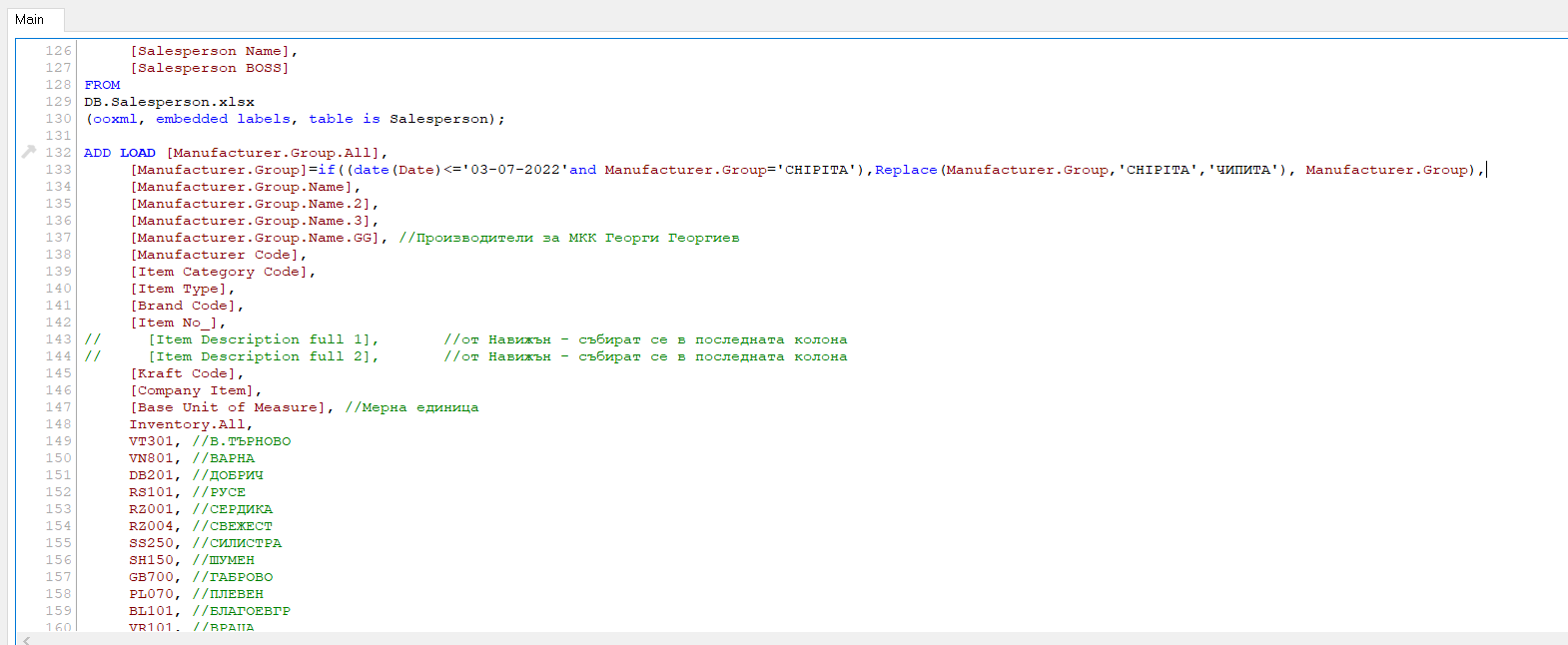Click [Kraft Code] field on line 145

coord(183,373)
